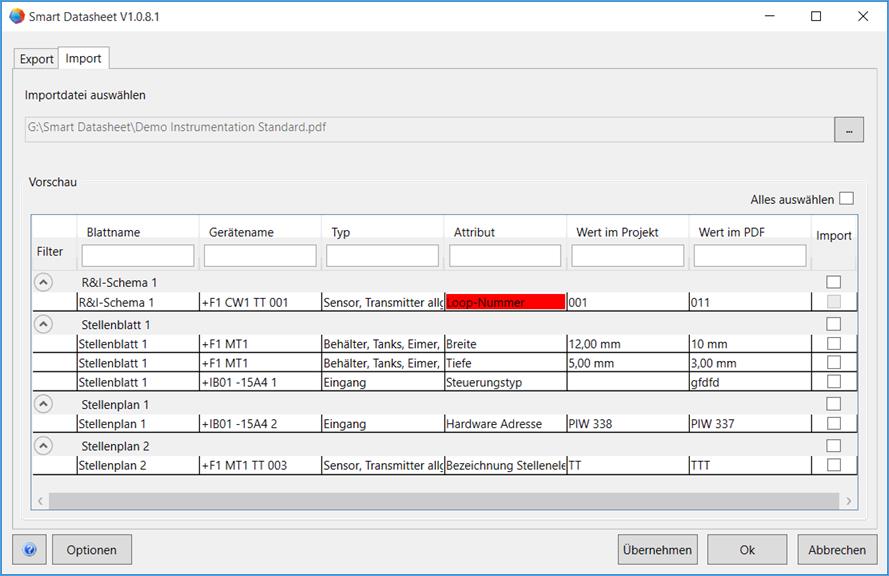Click the Wert im Projekt column header

617,232
